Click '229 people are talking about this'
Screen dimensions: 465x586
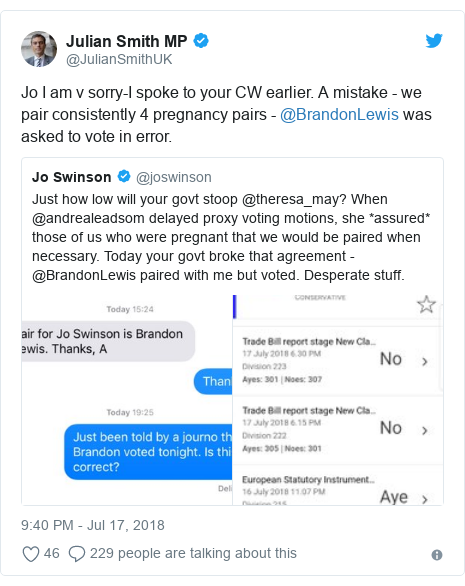(x=193, y=553)
